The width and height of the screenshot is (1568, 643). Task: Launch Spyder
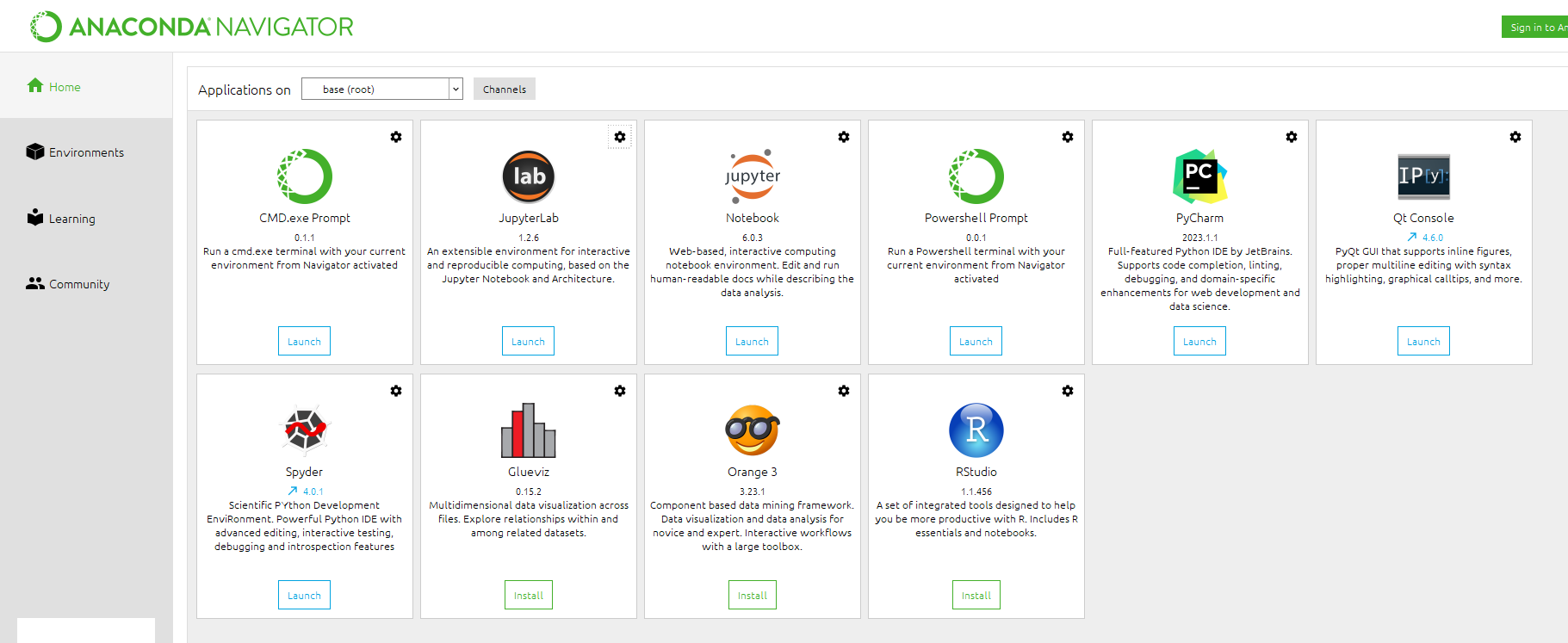pyautogui.click(x=304, y=595)
